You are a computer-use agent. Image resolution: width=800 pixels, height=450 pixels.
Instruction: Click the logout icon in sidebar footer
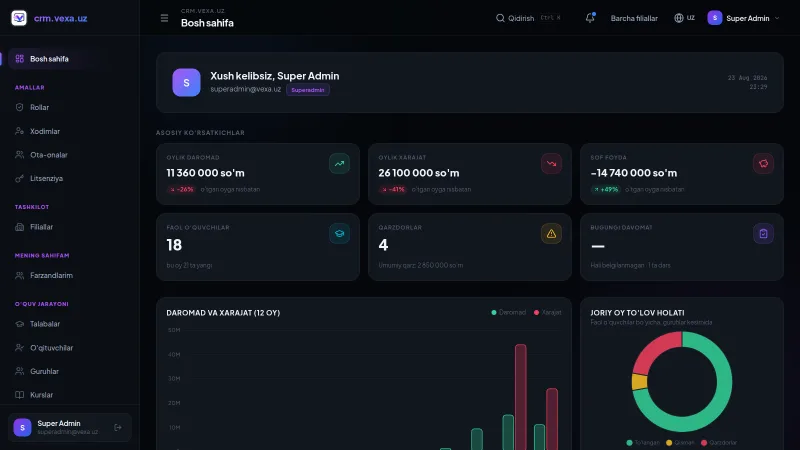point(118,428)
